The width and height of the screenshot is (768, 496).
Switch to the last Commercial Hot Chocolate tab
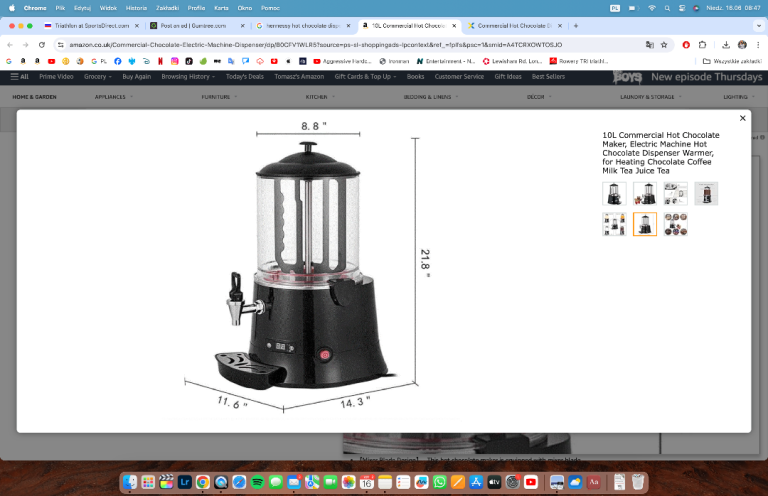[x=514, y=25]
